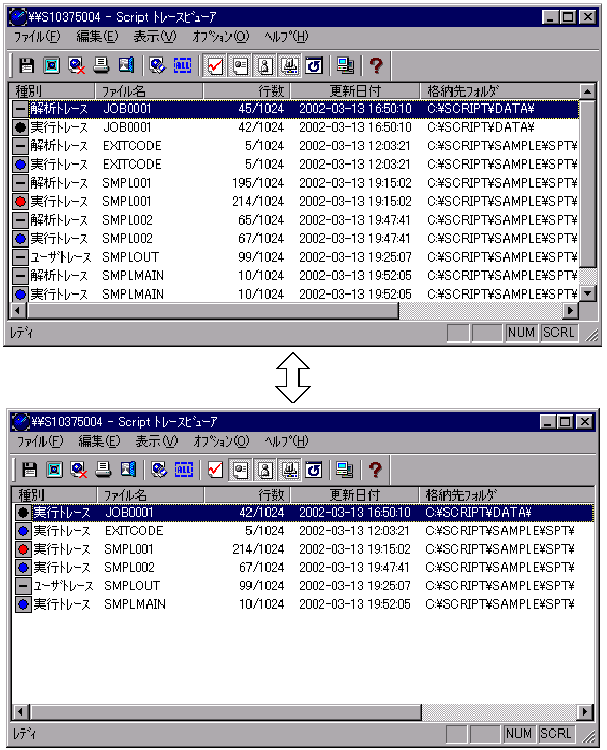Viewport: 607px width, 750px height.
Task: Click the horizontal scrollbar thumb in lower window
Action: pyautogui.click(x=225, y=712)
